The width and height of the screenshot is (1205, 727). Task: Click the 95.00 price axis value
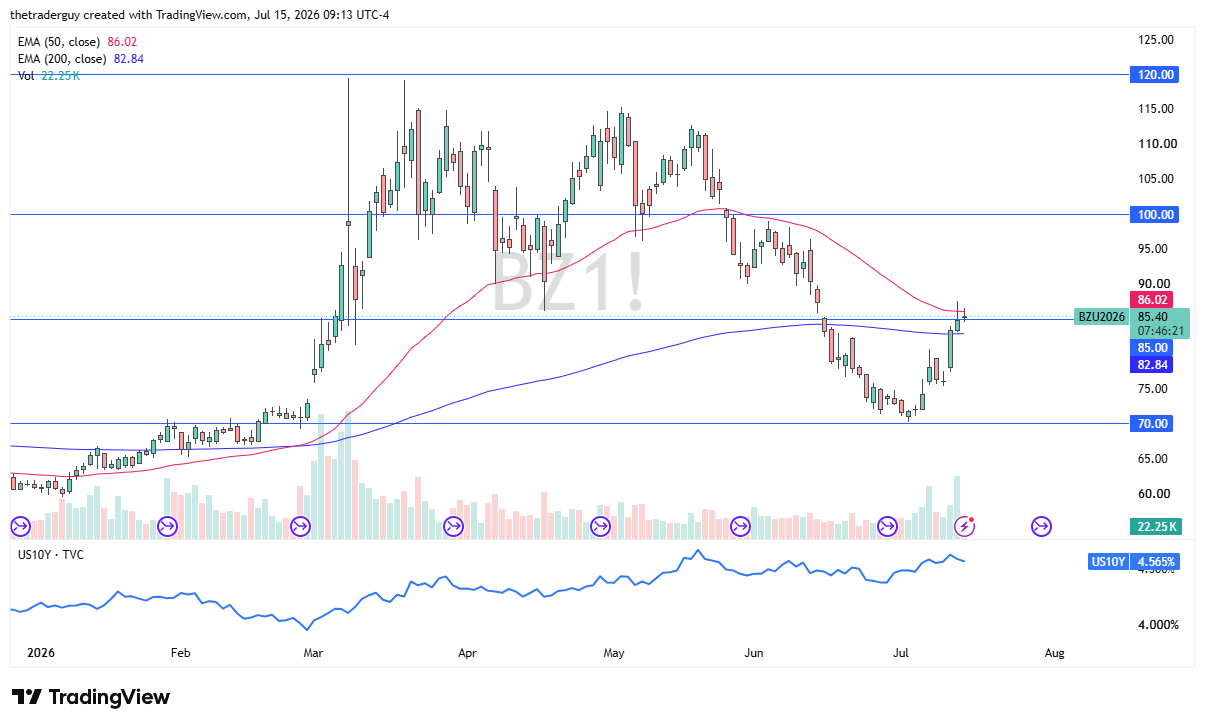pos(1153,248)
